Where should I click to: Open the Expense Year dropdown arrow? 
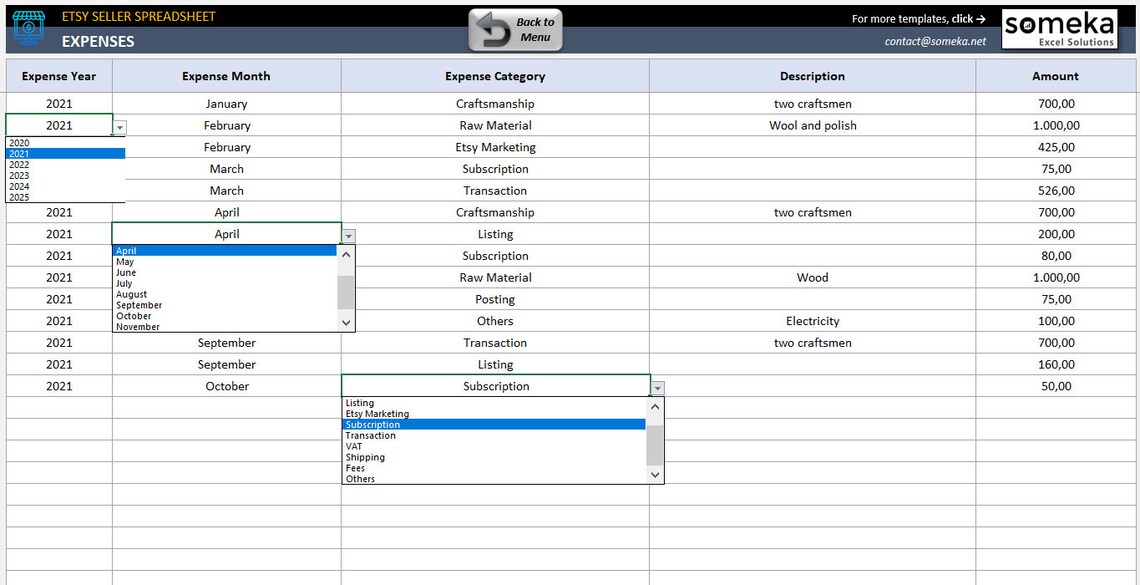point(120,128)
